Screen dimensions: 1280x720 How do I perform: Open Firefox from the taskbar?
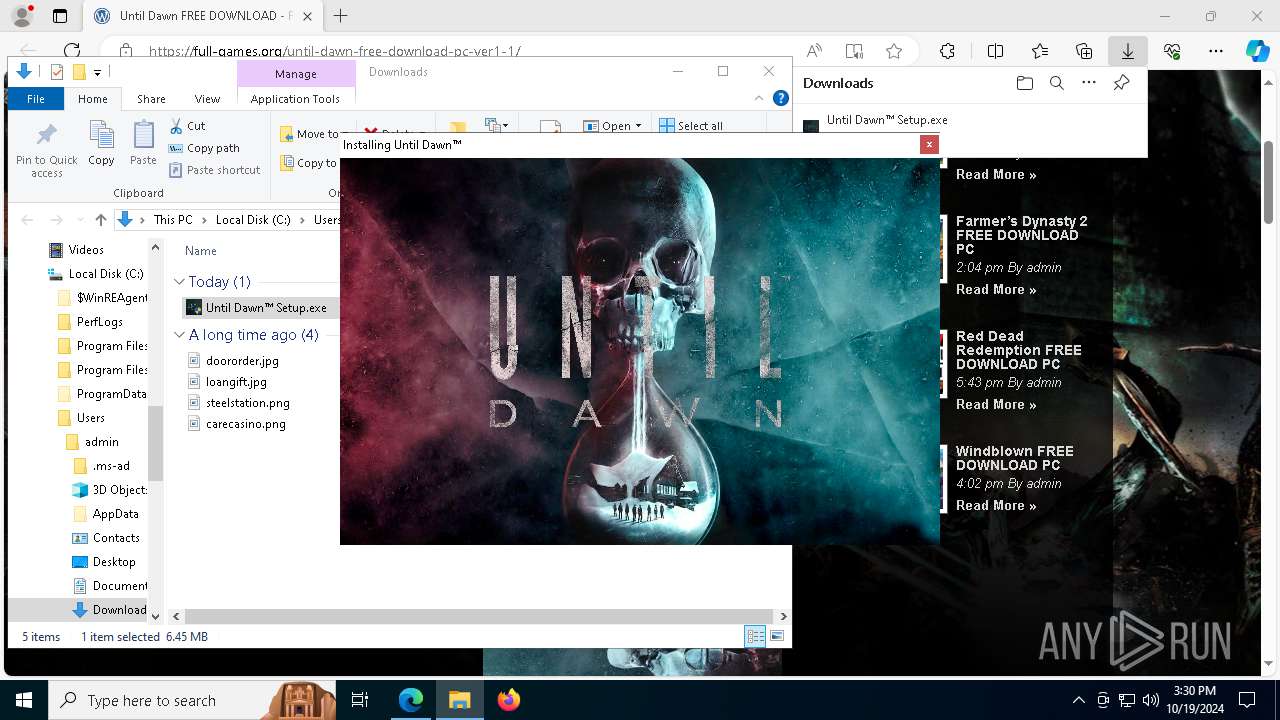[x=509, y=700]
